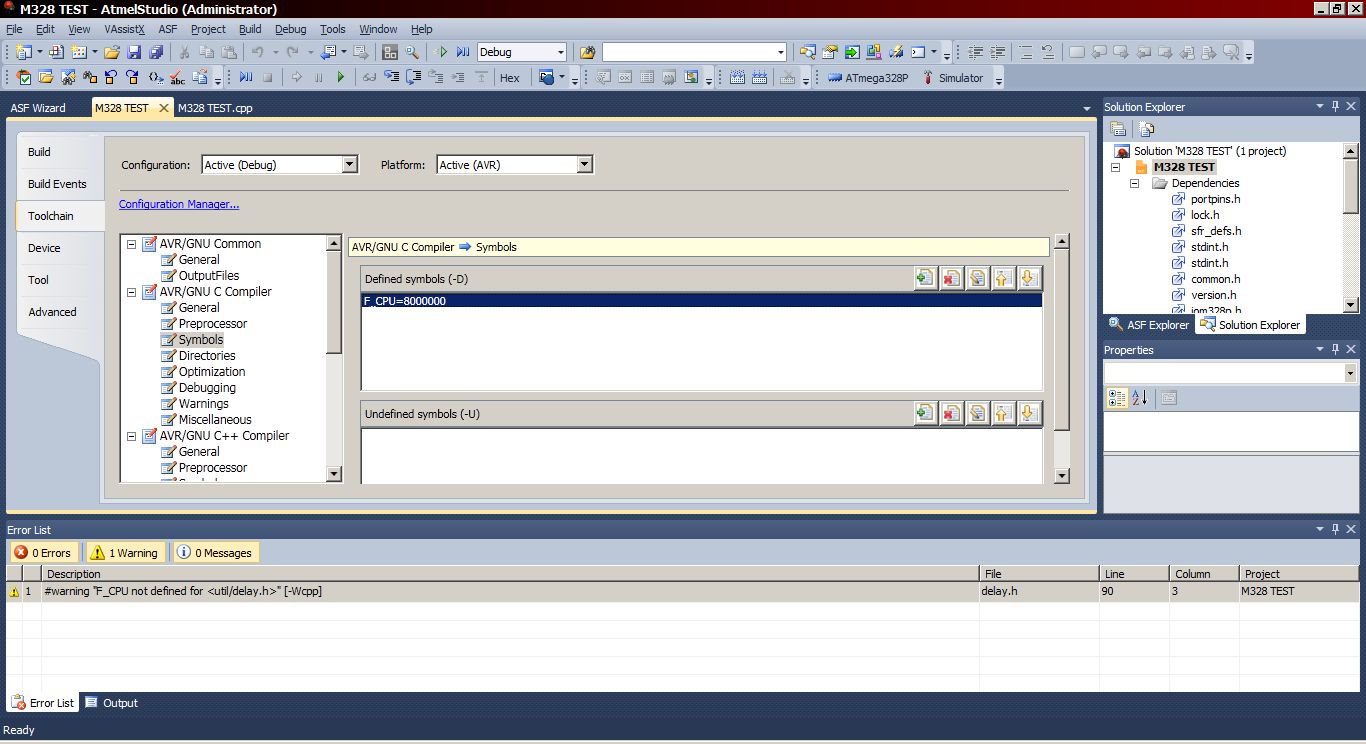Toggle the 0 Errors filter button
This screenshot has width=1366, height=744.
pyautogui.click(x=43, y=552)
